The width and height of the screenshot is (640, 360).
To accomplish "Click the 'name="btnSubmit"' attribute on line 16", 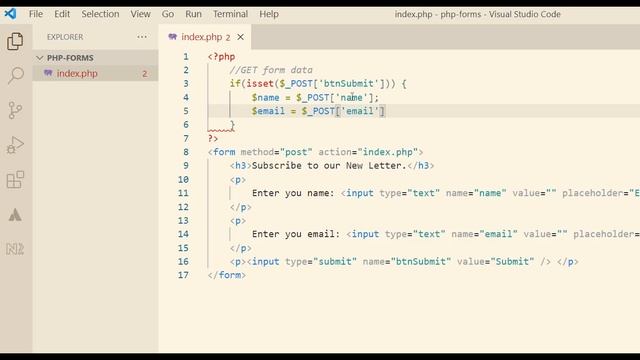I will click(407, 262).
